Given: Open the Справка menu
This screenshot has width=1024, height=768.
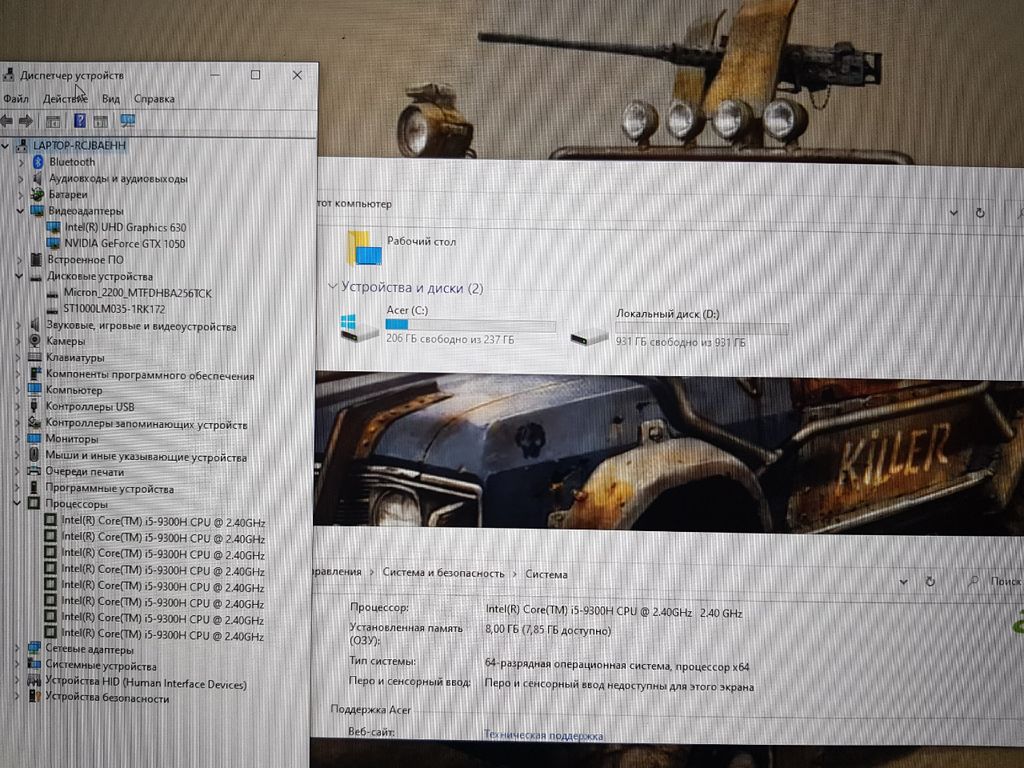Looking at the screenshot, I should 154,99.
